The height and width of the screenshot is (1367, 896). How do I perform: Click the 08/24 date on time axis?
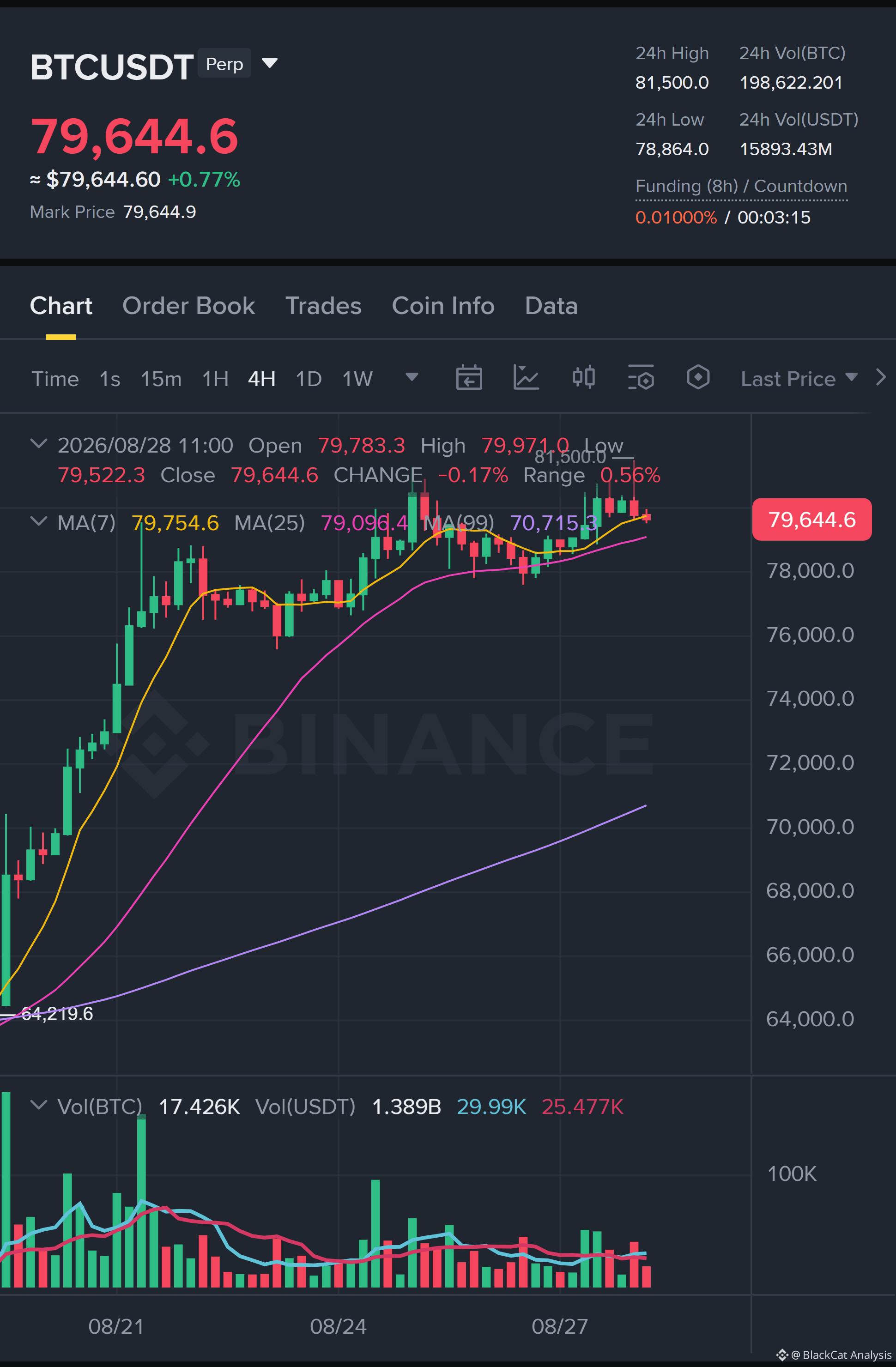(x=338, y=1326)
